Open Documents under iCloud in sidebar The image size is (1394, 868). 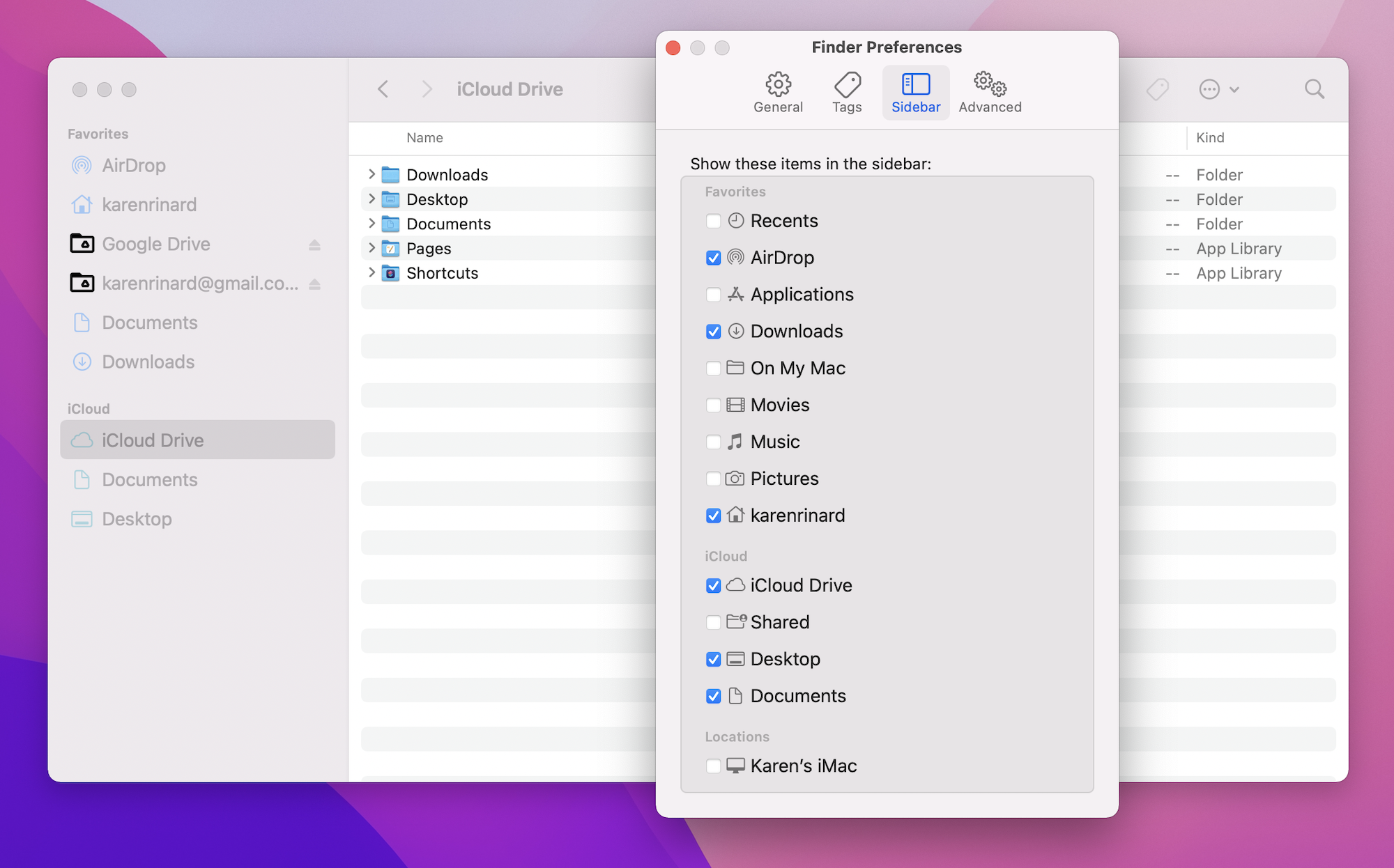click(x=198, y=479)
